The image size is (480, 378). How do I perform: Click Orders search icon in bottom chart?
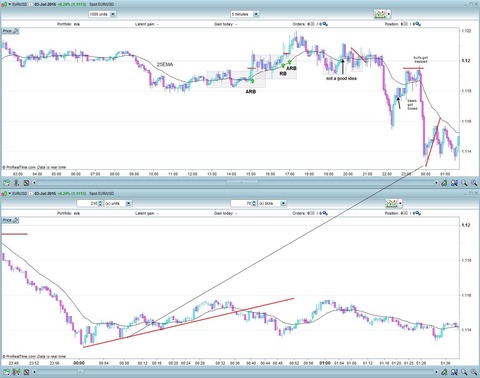click(x=325, y=213)
